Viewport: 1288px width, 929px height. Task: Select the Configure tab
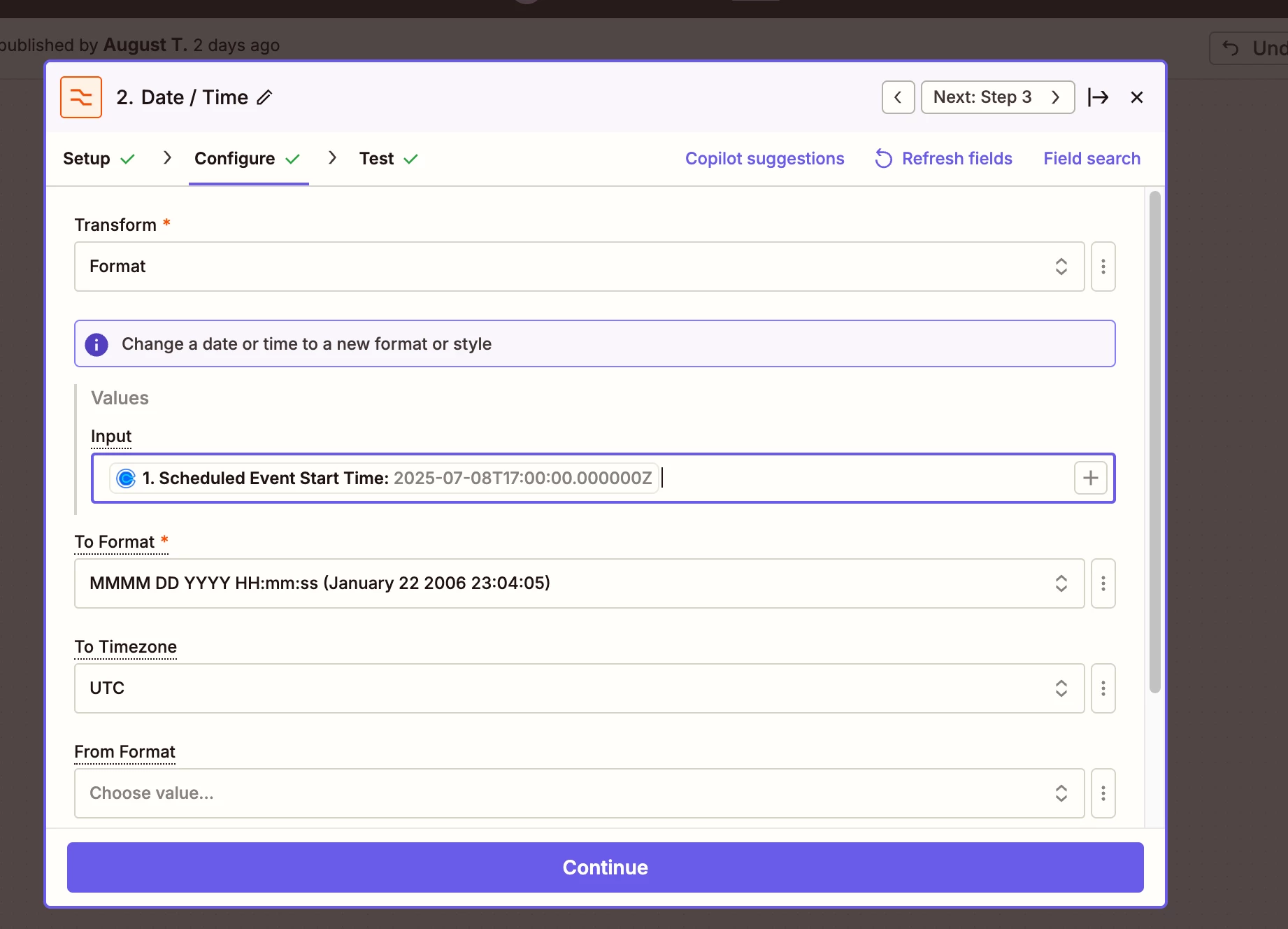(248, 159)
